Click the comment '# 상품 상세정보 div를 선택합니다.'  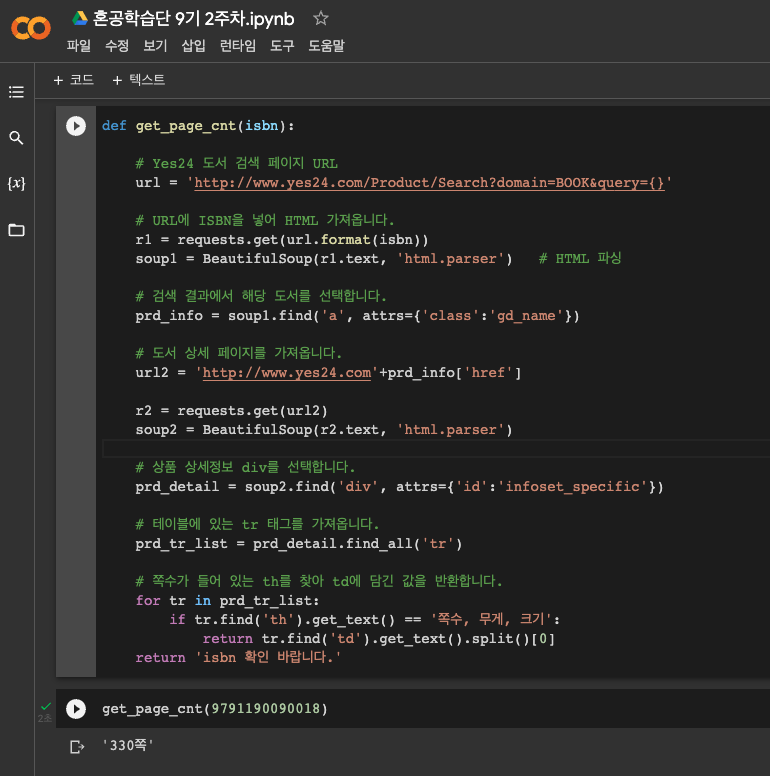pyautogui.click(x=245, y=467)
